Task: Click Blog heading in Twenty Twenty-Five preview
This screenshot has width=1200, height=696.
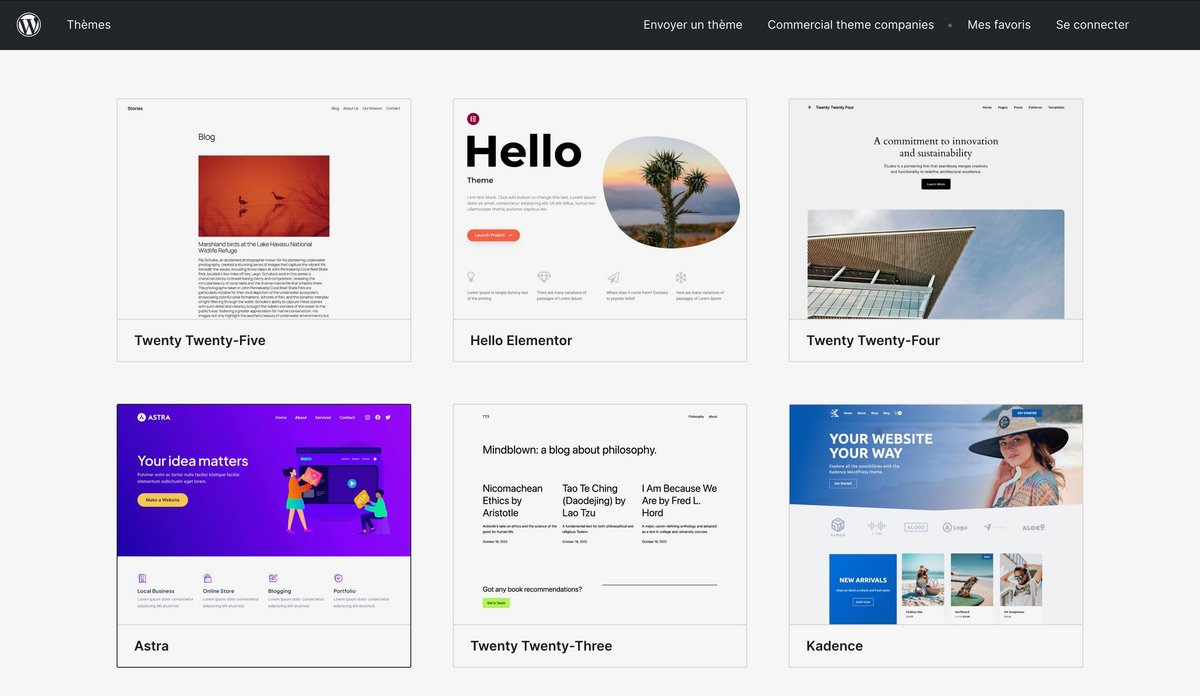Action: 206,137
